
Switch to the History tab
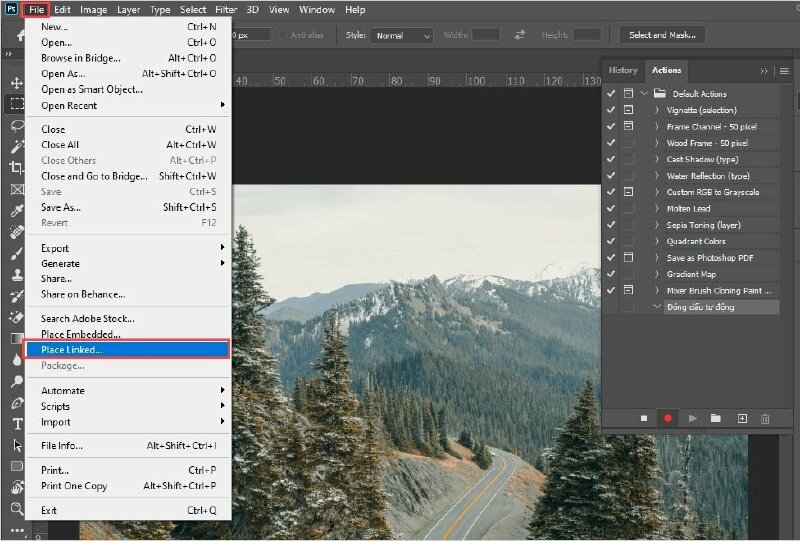tap(622, 70)
